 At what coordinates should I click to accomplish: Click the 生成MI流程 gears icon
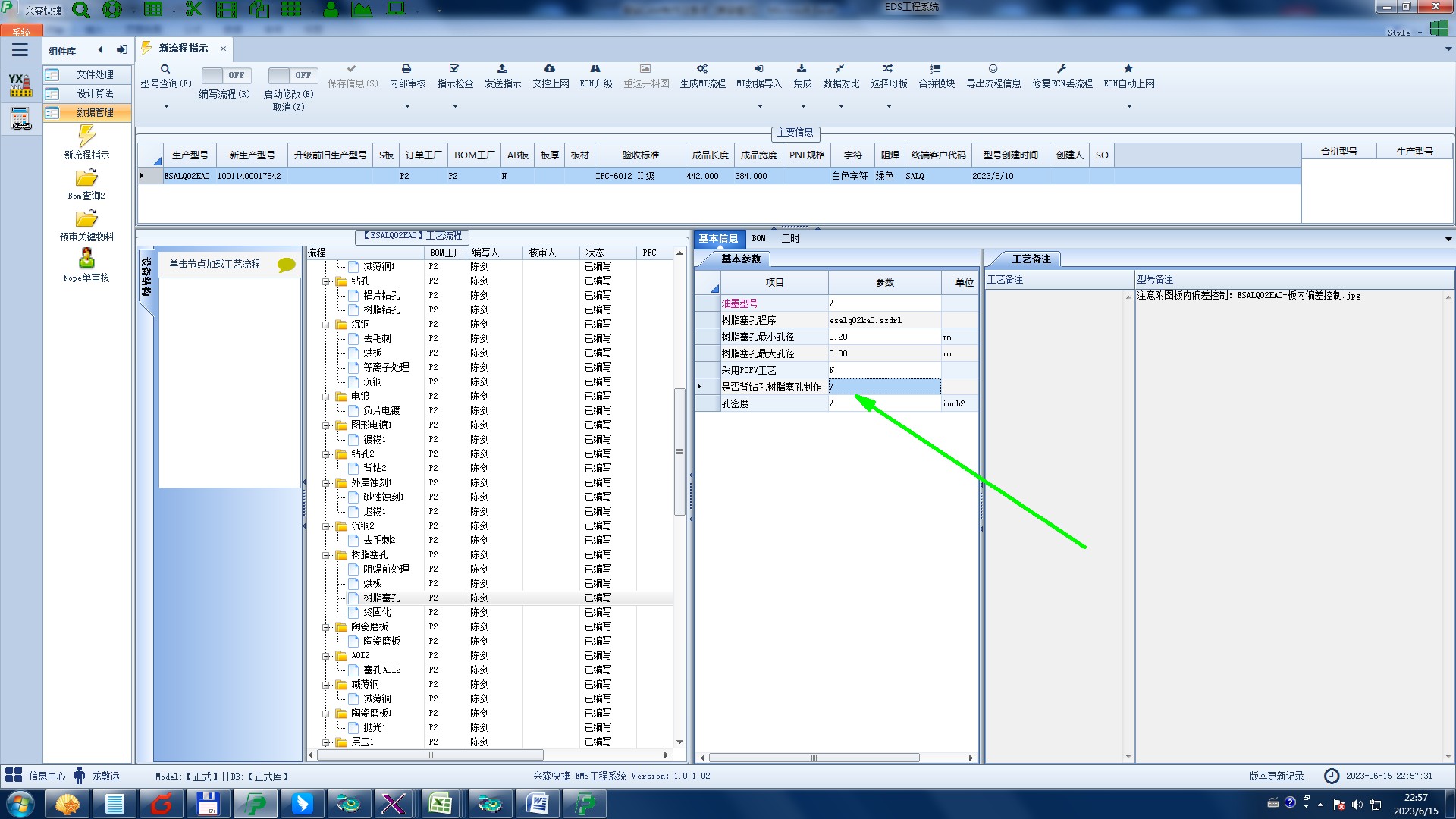click(x=702, y=69)
